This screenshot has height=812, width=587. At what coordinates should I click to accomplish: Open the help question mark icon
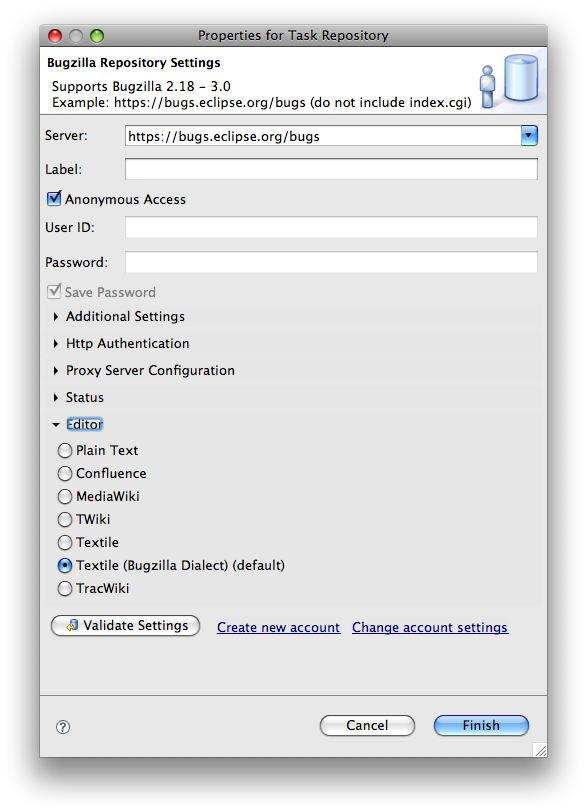[63, 727]
